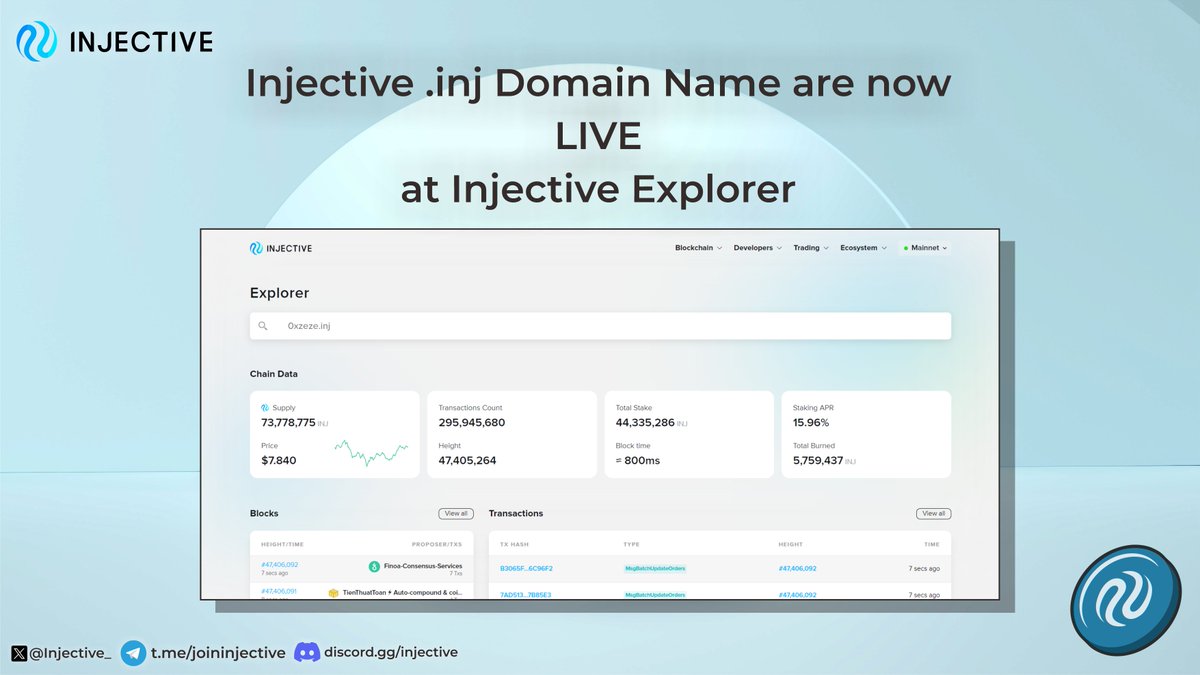Click the Explorer page heading

(280, 293)
